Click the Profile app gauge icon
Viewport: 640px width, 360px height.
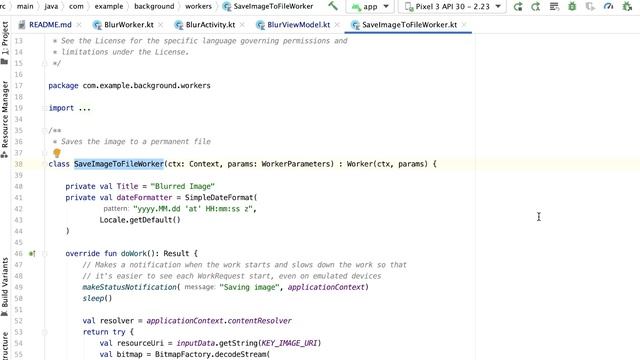608,6
